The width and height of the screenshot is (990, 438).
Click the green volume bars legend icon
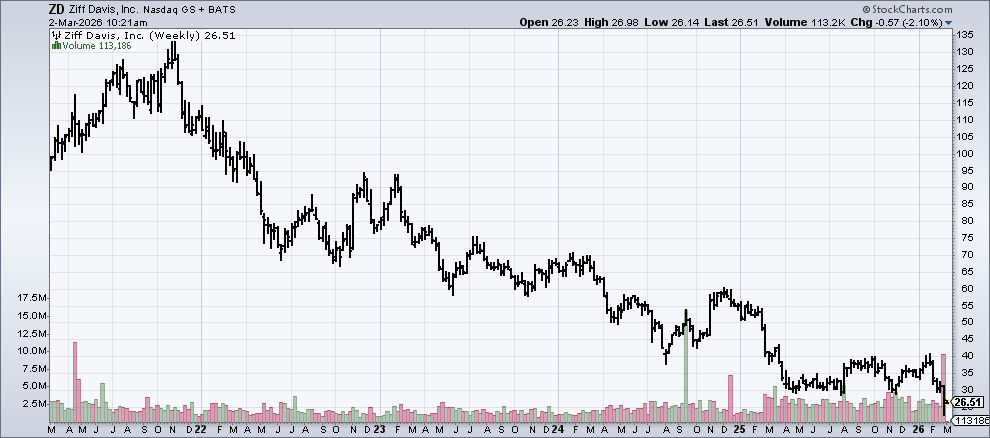(x=56, y=45)
